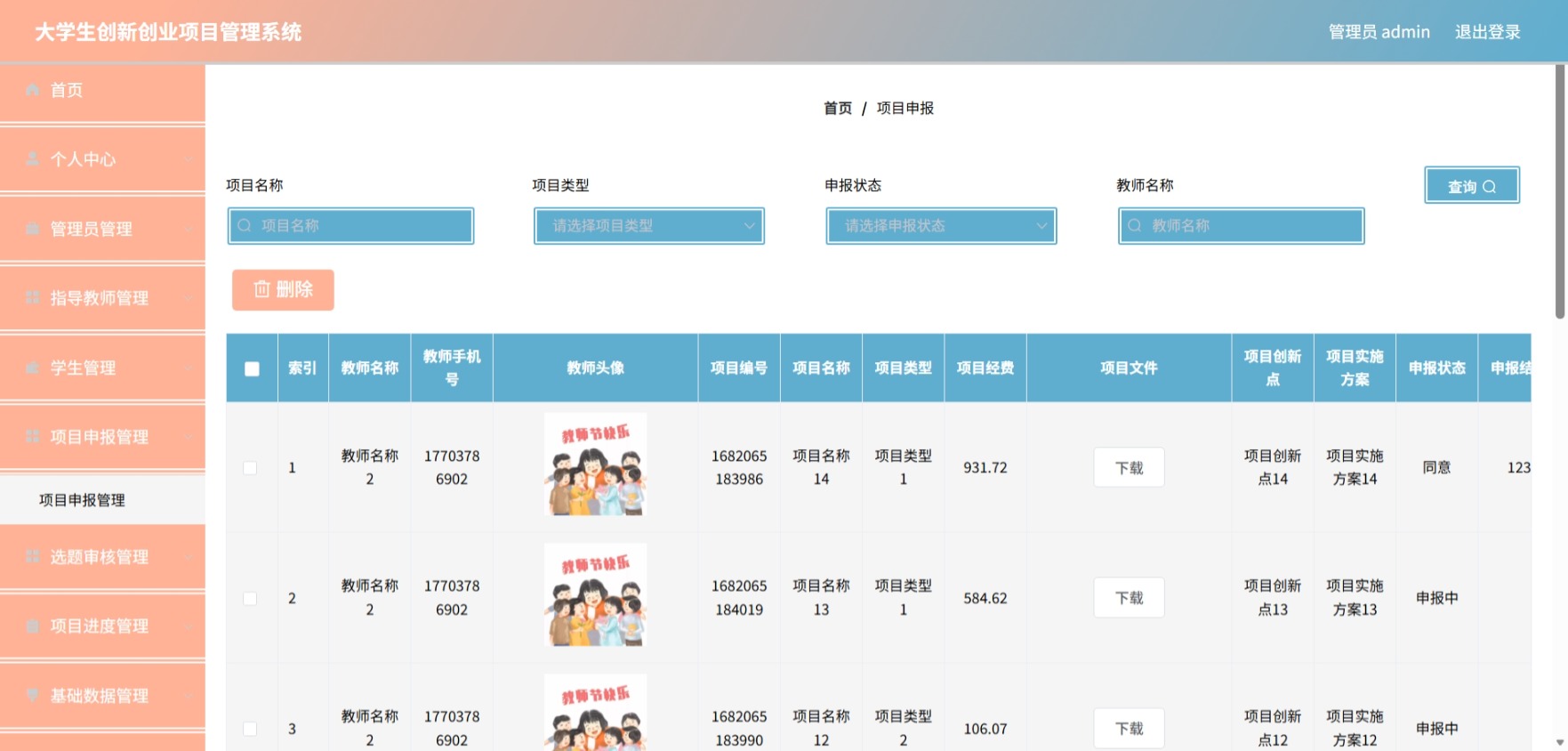The width and height of the screenshot is (1568, 751).
Task: Click the 项目文件 column header
Action: click(1129, 368)
